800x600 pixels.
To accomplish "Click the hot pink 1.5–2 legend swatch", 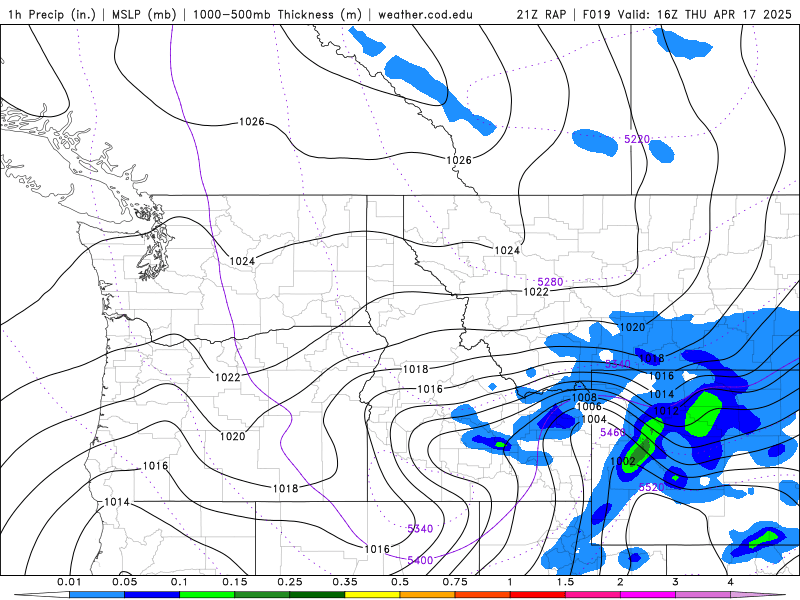I will coord(593,595).
